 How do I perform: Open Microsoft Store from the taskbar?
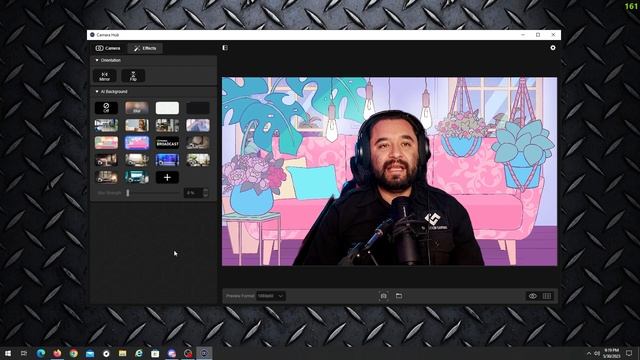pyautogui.click(x=155, y=353)
